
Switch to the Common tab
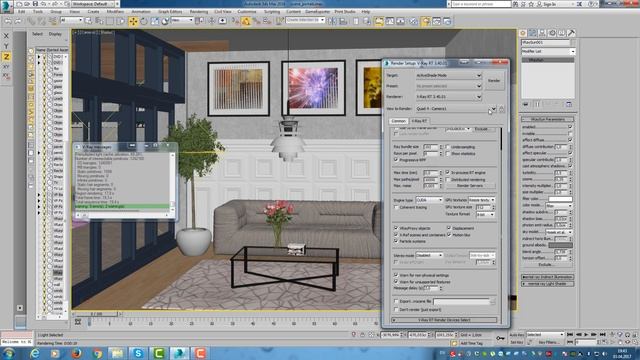(x=398, y=121)
